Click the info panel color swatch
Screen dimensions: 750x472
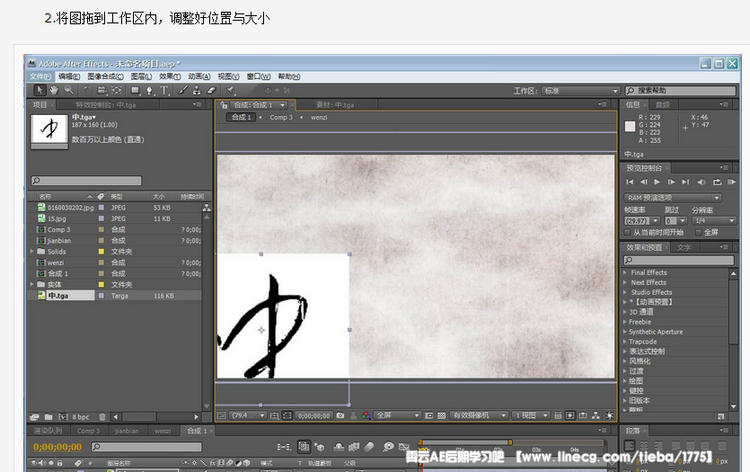coord(630,126)
